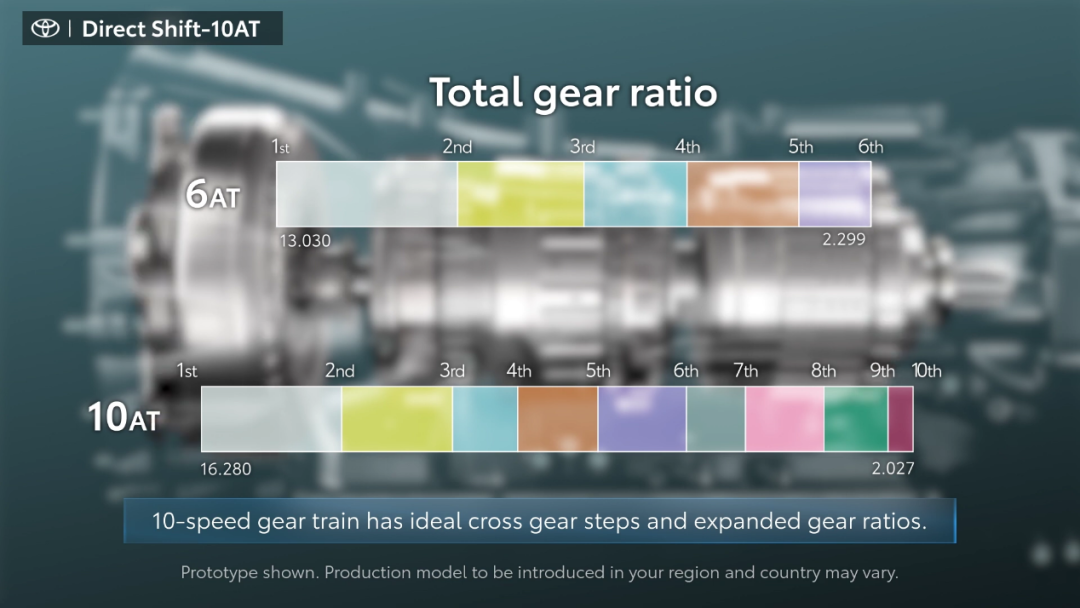
Task: Click the 6AT 5th gear label
Action: [x=800, y=147]
